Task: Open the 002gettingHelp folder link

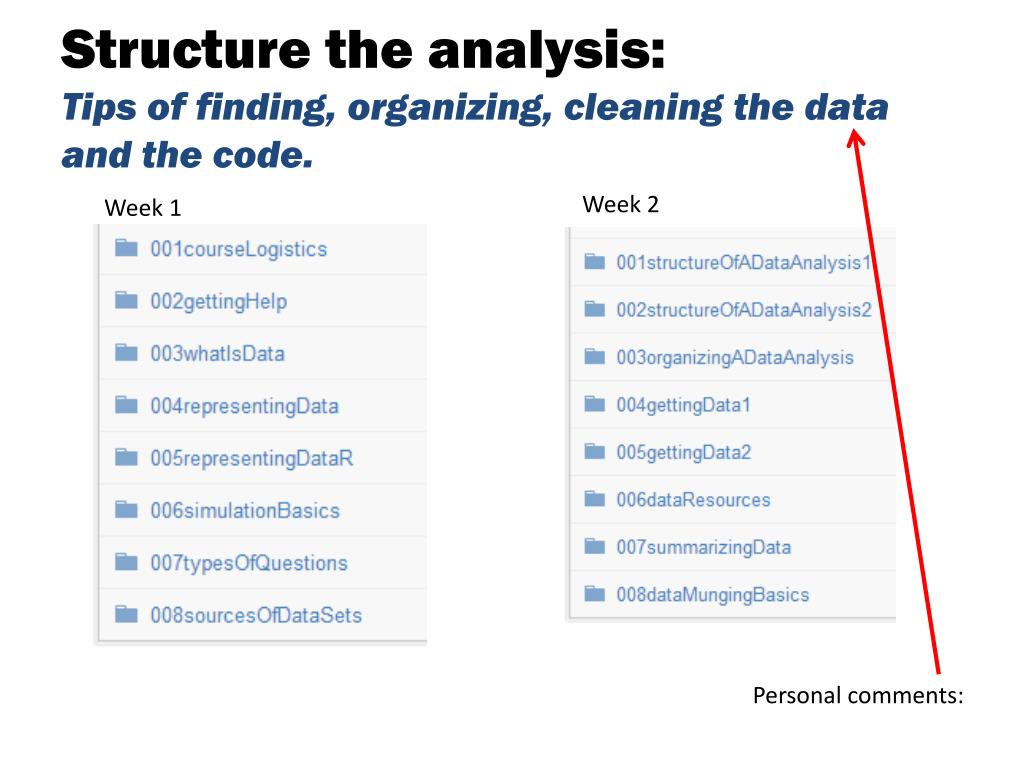Action: (218, 301)
